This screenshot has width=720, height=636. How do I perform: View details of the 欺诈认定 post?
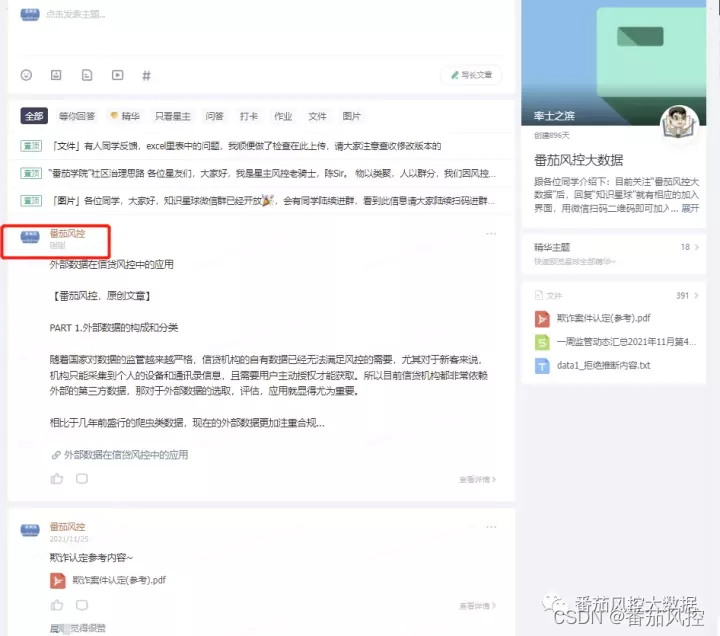[478, 606]
